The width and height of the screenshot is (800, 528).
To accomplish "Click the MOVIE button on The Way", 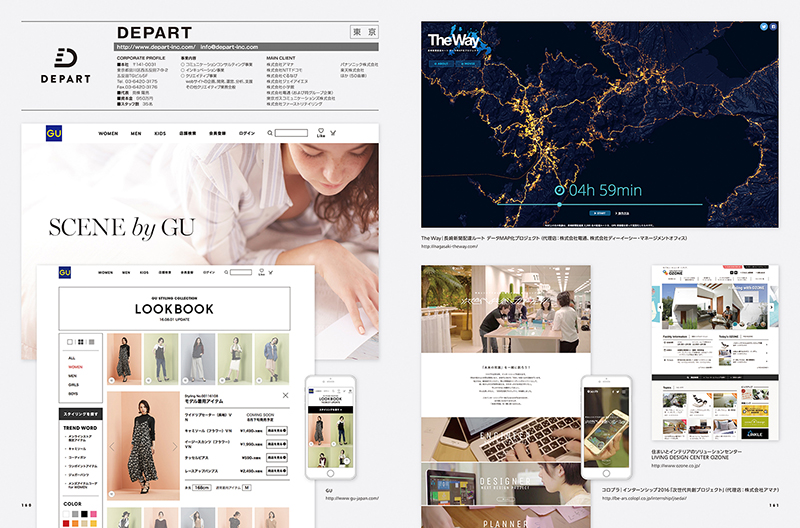I will [467, 64].
